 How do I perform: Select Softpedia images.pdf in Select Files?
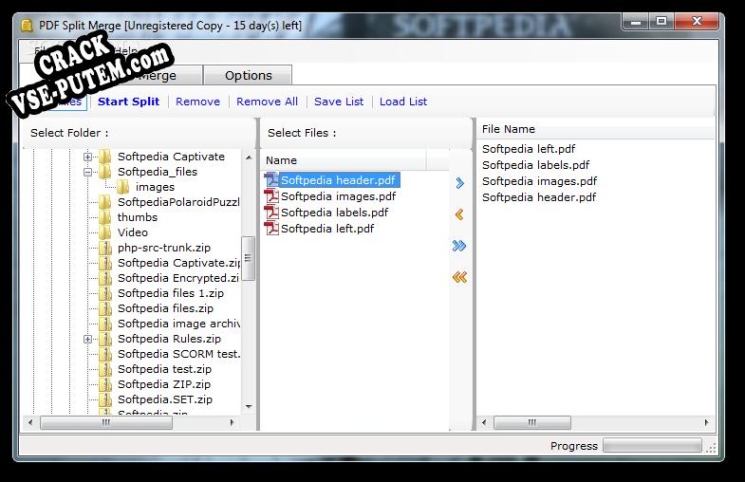pyautogui.click(x=338, y=196)
